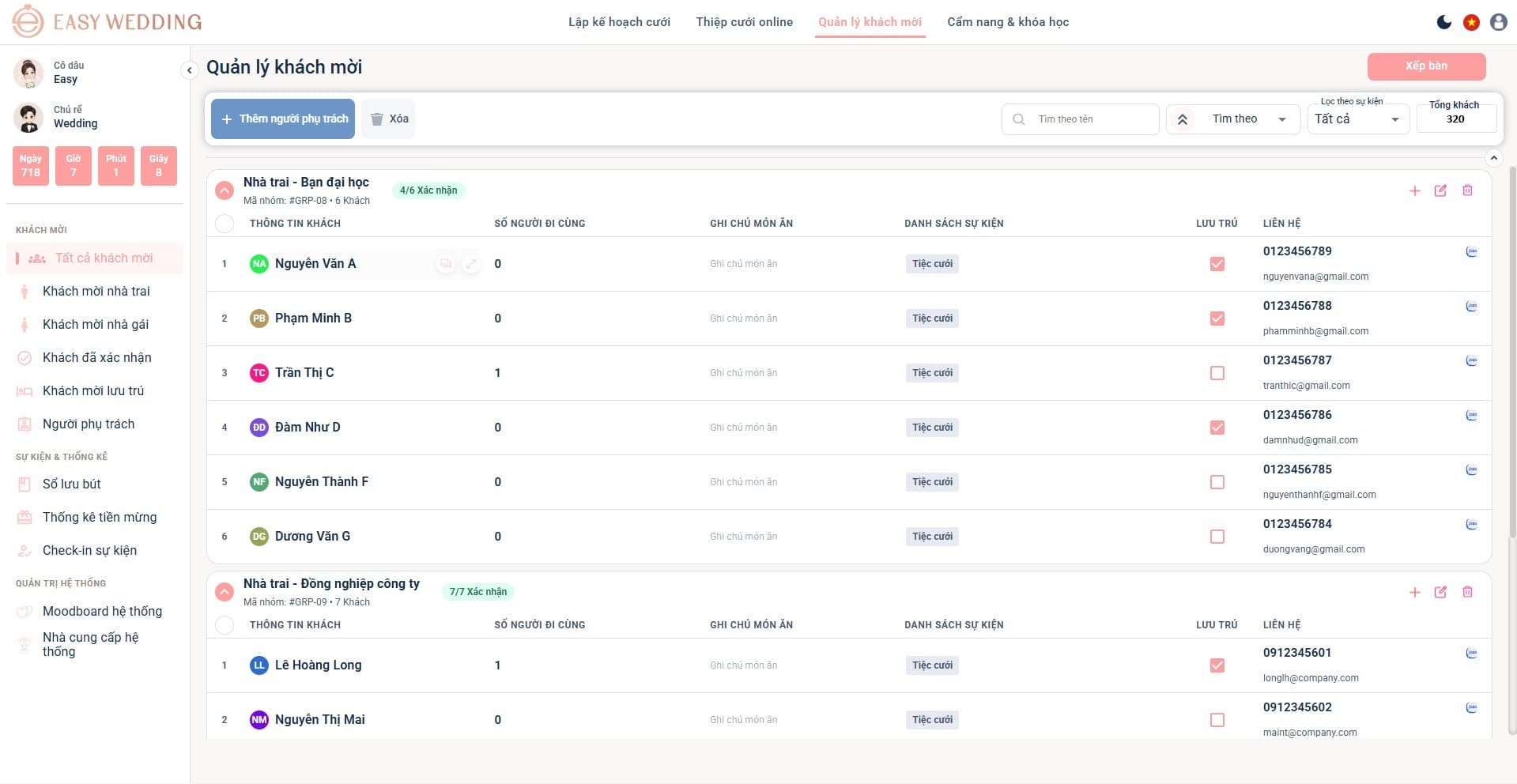
Task: Add guest to Đồng nghiệp công ty group
Action: tap(1415, 592)
